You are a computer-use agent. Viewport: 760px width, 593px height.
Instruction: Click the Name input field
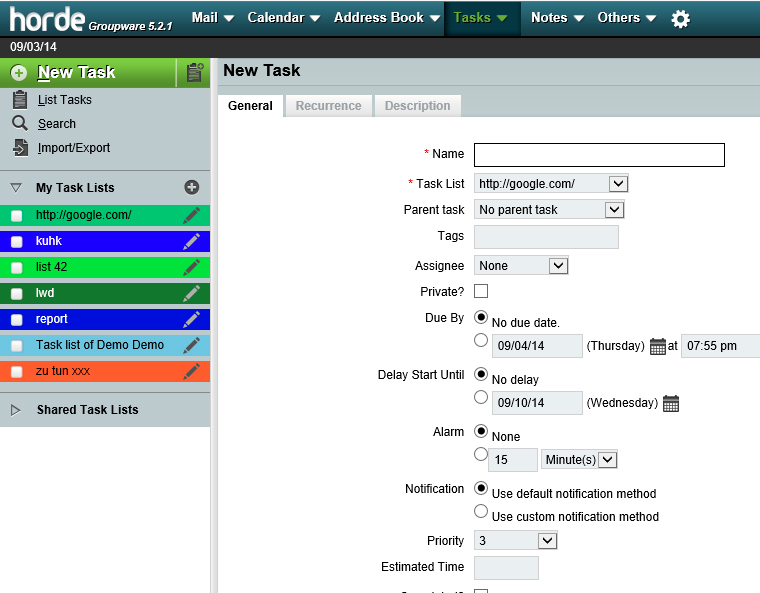[x=598, y=155]
